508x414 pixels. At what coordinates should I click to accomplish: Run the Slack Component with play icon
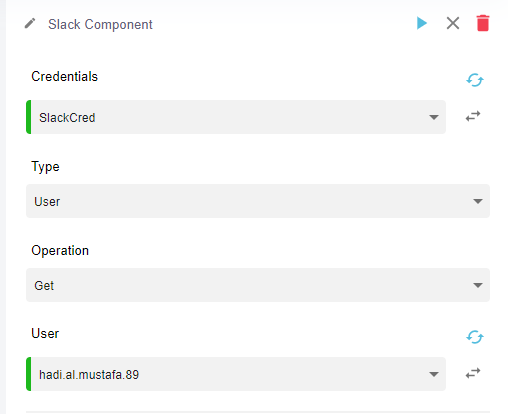422,23
